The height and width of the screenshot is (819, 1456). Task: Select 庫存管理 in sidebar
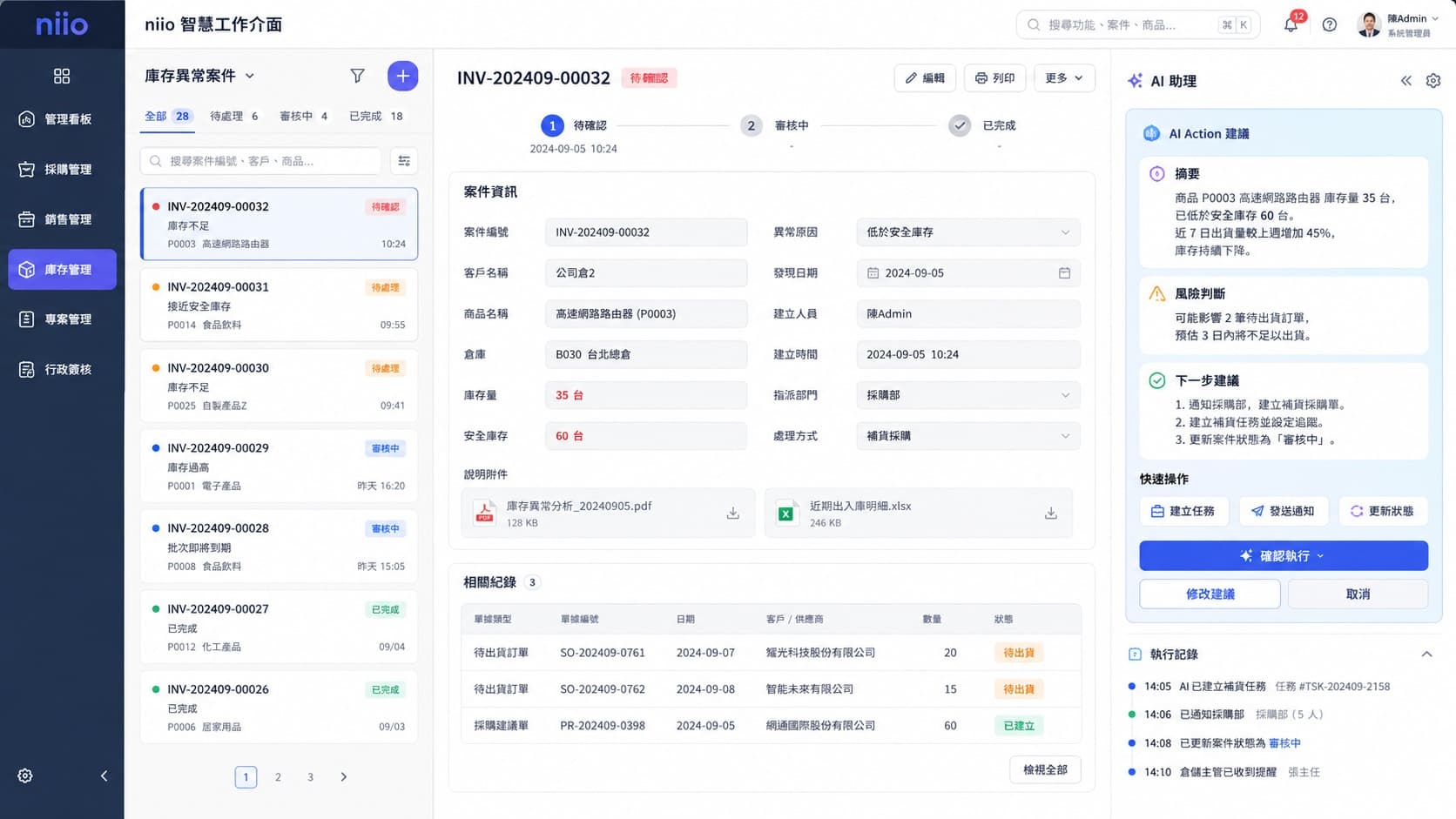click(62, 270)
